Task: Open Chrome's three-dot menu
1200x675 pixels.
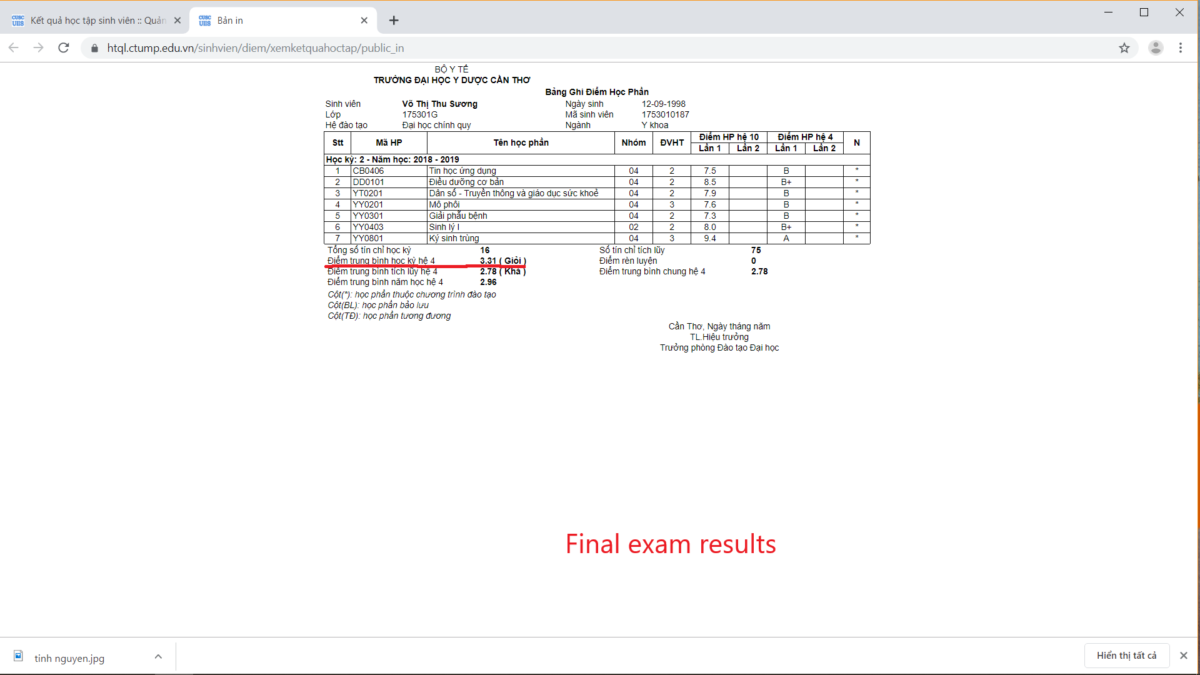Action: 1183,48
